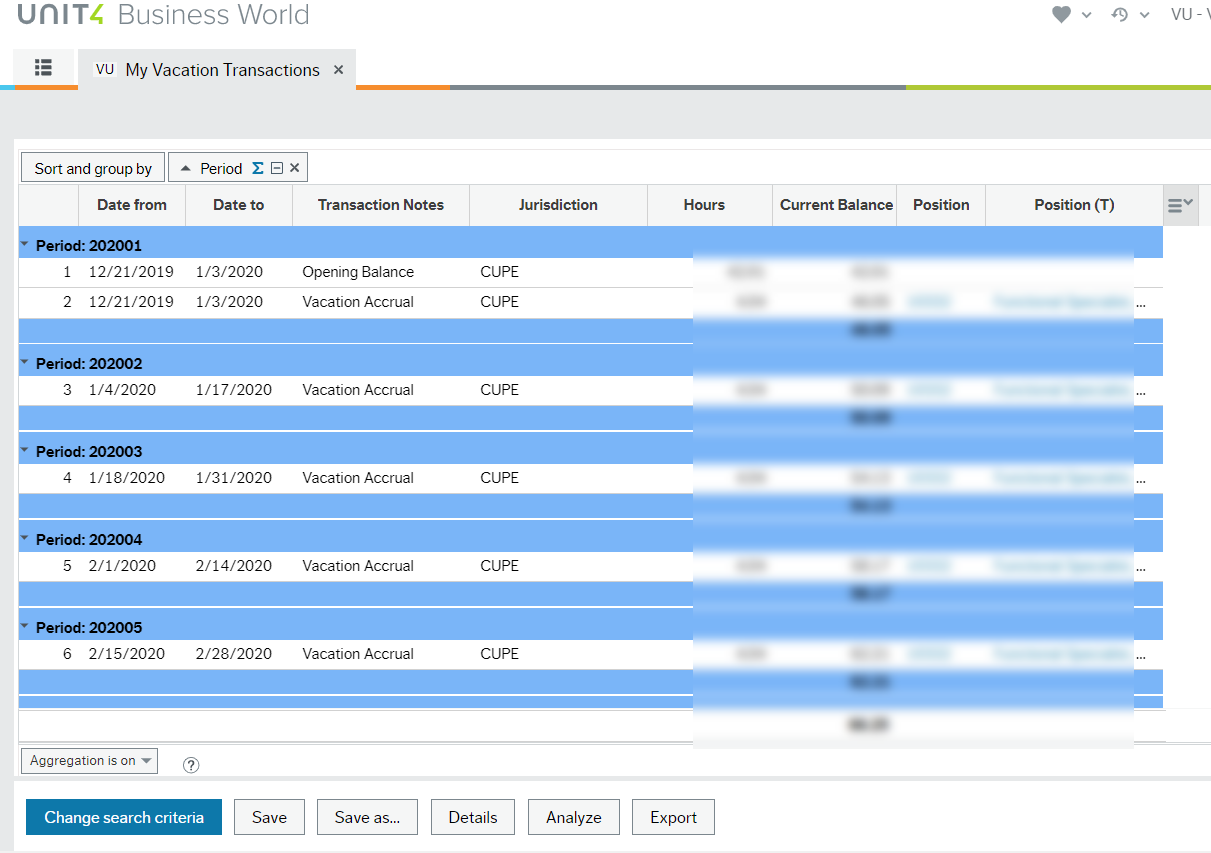Click the Export button

pos(672,817)
